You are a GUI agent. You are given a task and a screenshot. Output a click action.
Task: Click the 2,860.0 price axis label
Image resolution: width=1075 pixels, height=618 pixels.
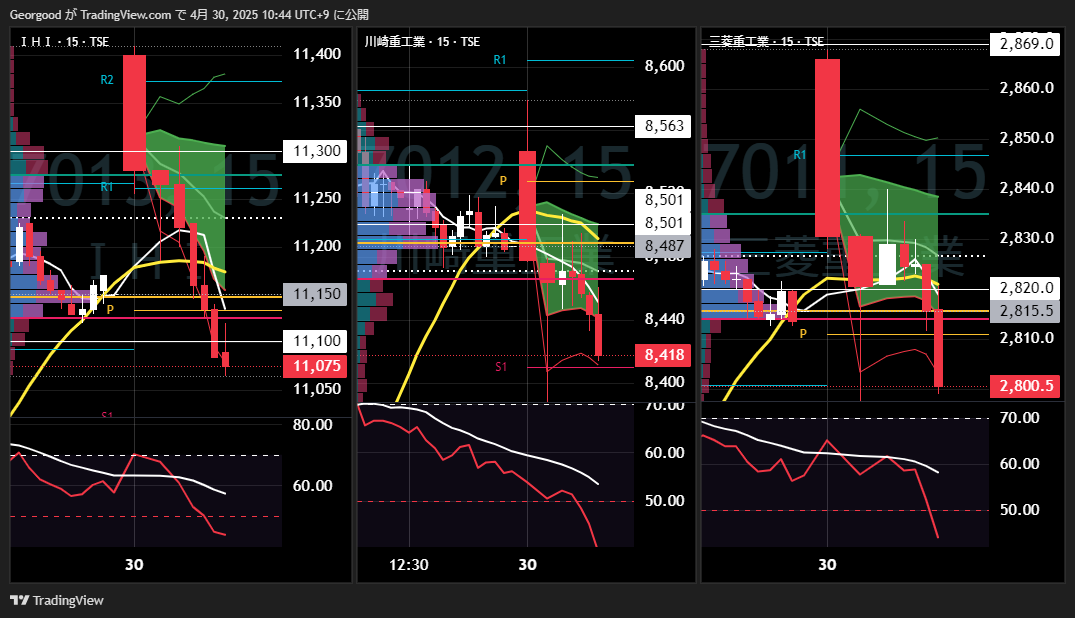pos(1026,88)
